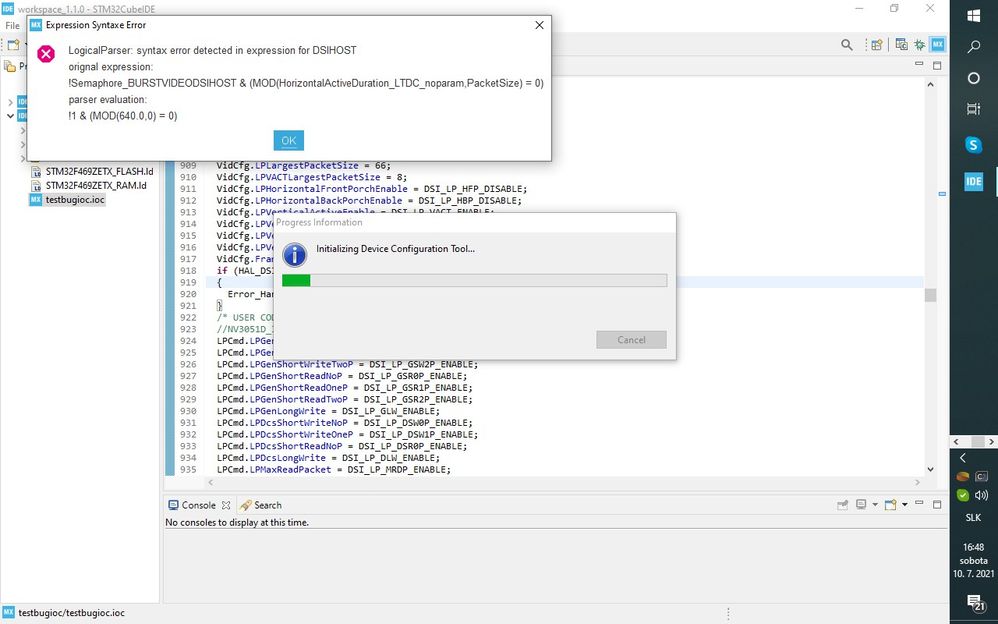
Task: Select STM32F469ZETX_RAM.ld in Project Explorer
Action: pyautogui.click(x=96, y=186)
